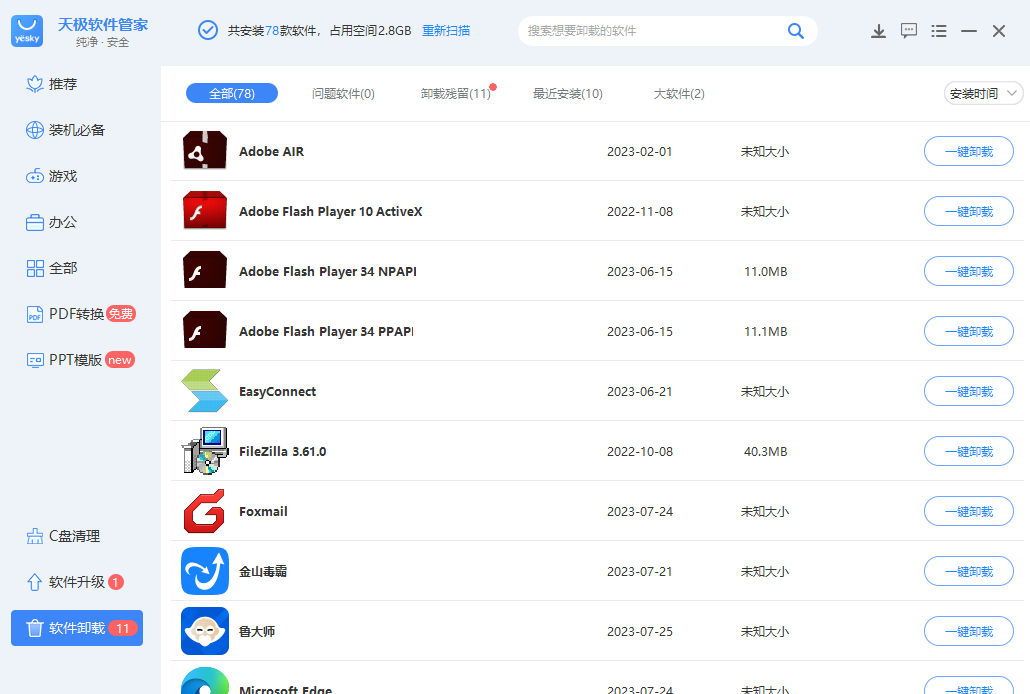The height and width of the screenshot is (694, 1030).
Task: Click the EasyConnect name text
Action: [x=277, y=392]
